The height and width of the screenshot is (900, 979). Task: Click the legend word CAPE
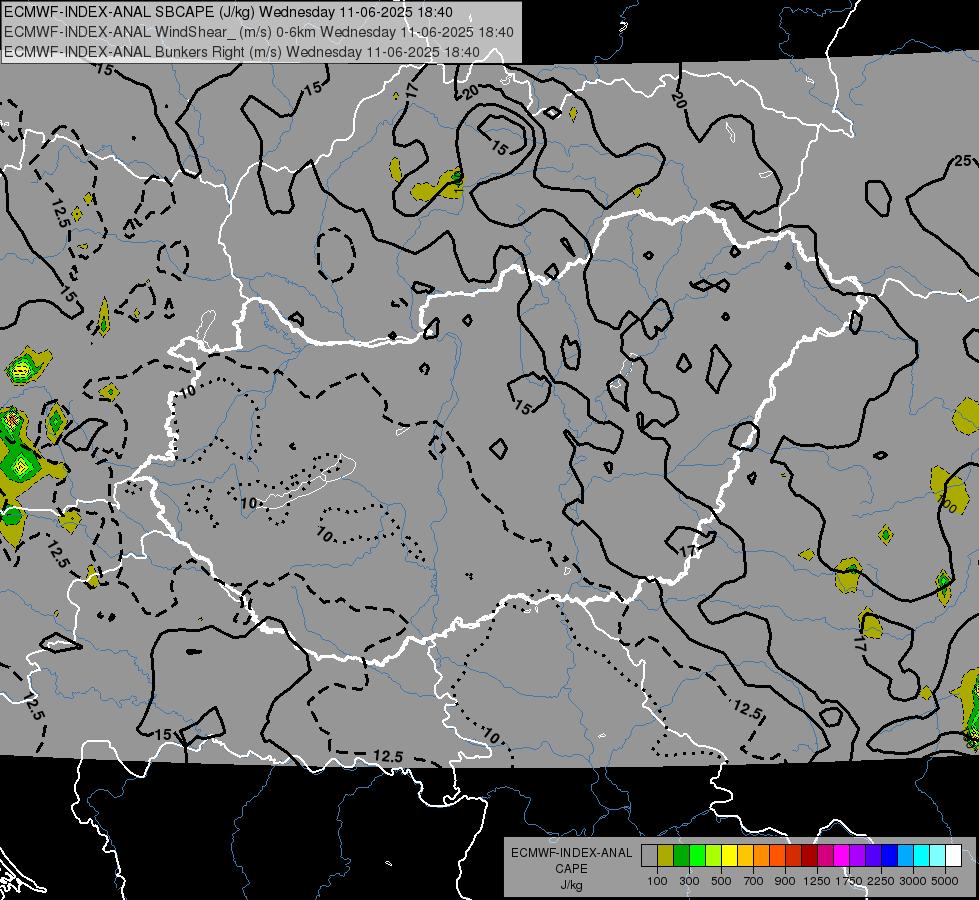tap(571, 869)
